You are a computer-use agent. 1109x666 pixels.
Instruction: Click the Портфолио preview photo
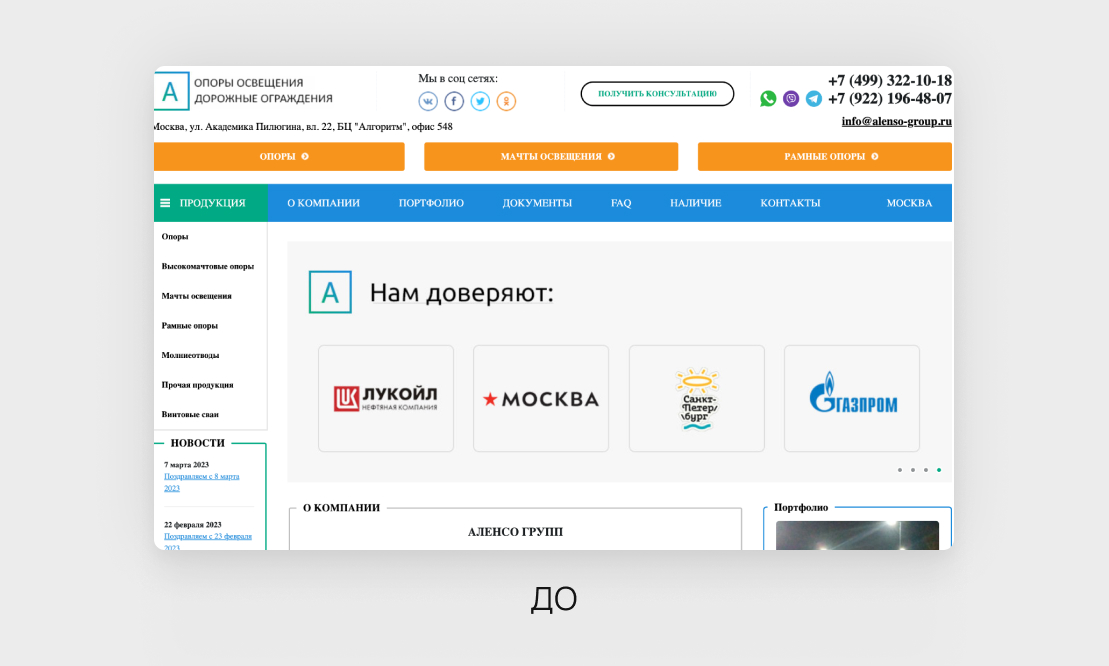[x=857, y=535]
